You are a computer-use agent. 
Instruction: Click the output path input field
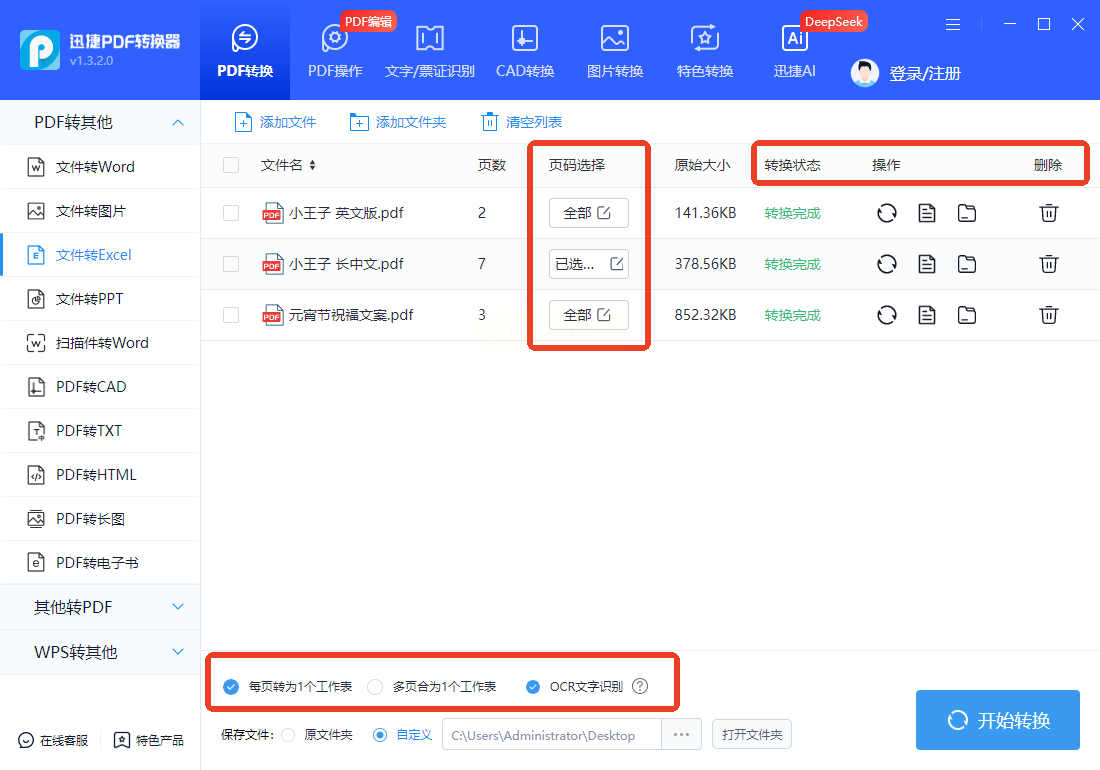pyautogui.click(x=551, y=735)
